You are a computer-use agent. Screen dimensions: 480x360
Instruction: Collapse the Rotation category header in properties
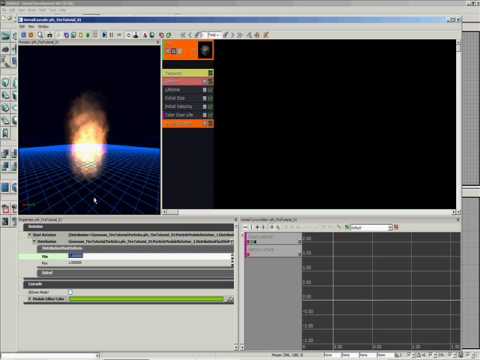pyautogui.click(x=128, y=227)
